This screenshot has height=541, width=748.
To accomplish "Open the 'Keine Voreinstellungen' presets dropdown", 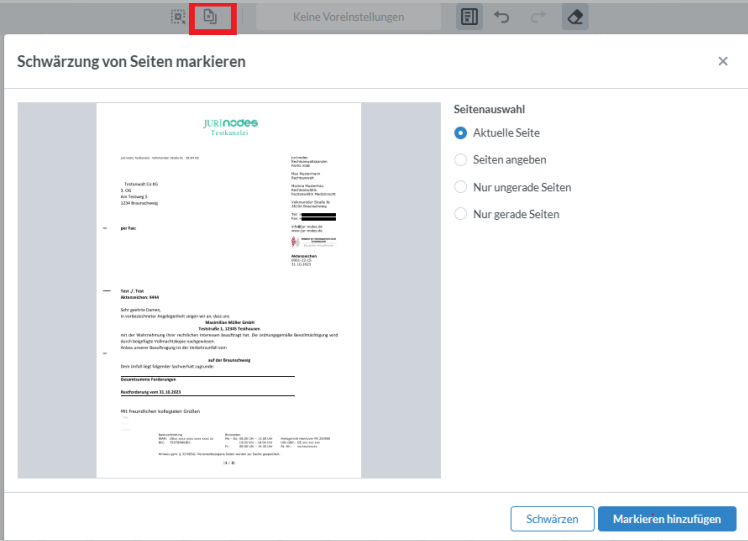I will point(348,17).
